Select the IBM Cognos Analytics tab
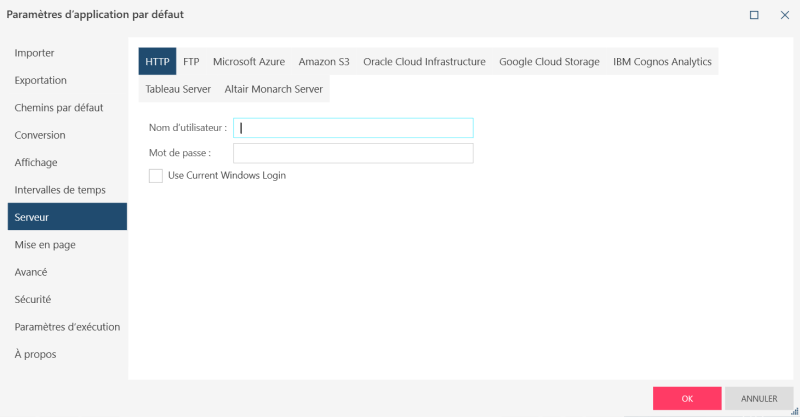The height and width of the screenshot is (417, 800). click(662, 62)
